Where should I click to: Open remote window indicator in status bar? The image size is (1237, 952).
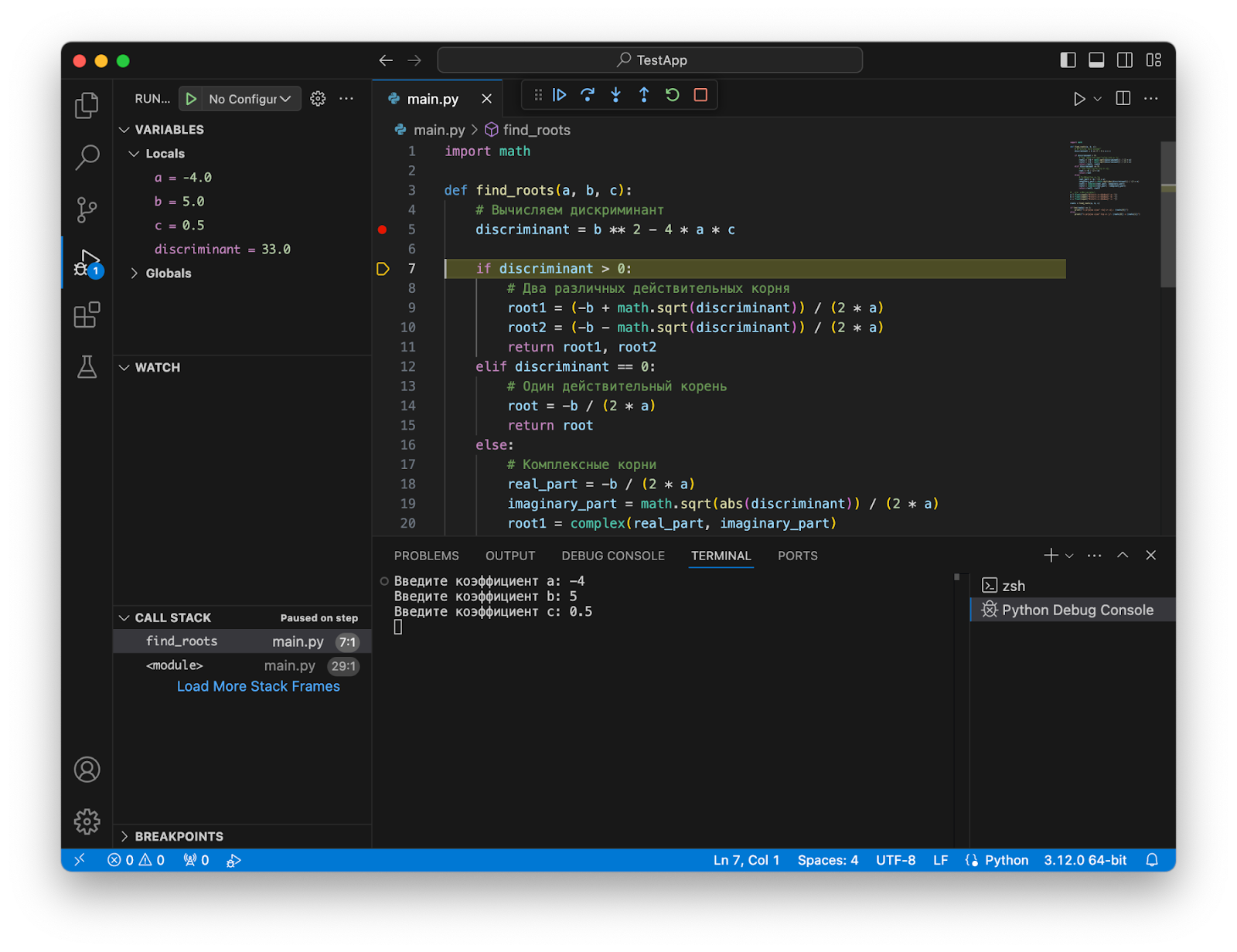coord(80,860)
